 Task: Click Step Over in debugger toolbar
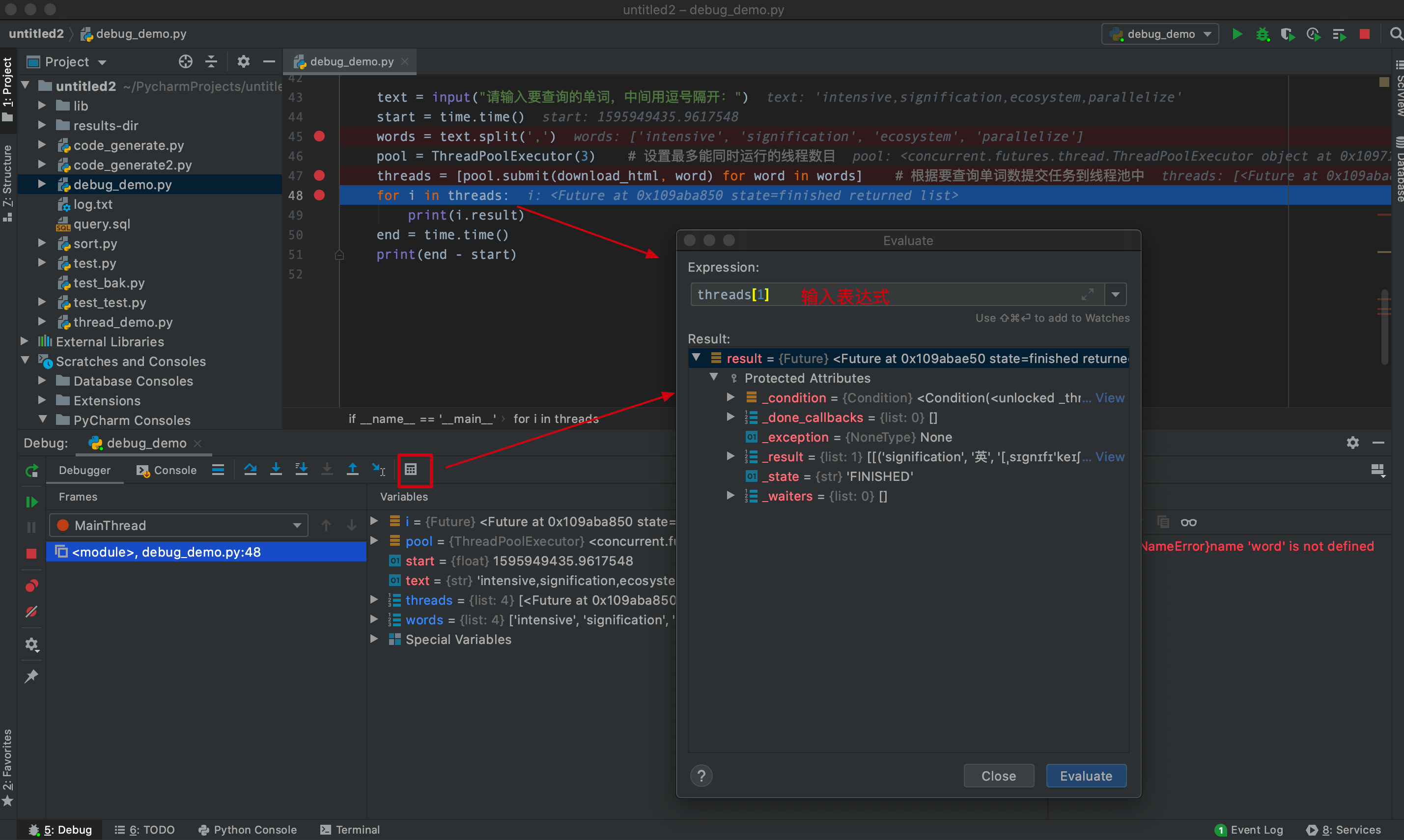tap(250, 469)
